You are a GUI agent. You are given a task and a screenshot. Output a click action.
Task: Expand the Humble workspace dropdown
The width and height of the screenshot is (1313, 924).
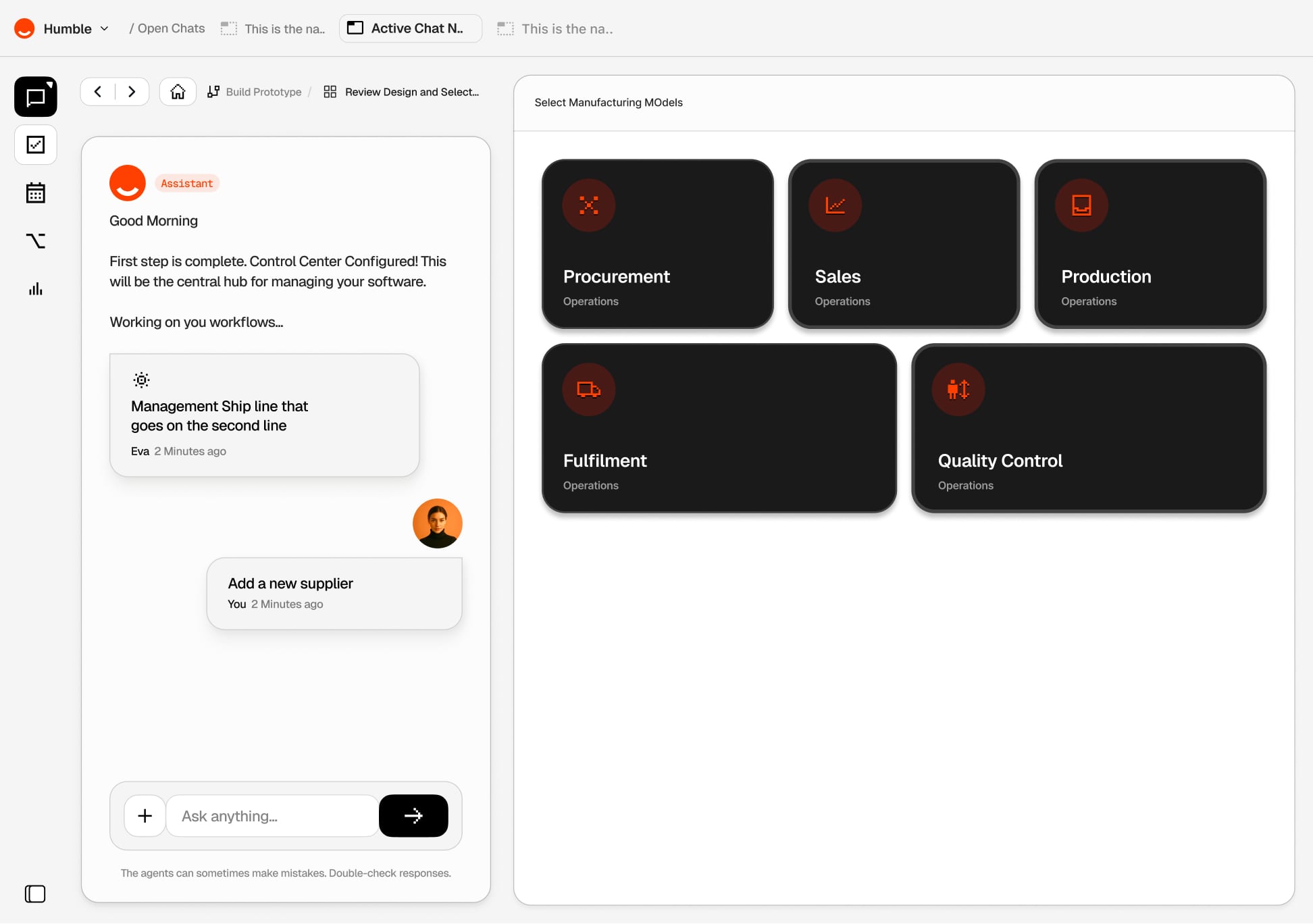(104, 28)
